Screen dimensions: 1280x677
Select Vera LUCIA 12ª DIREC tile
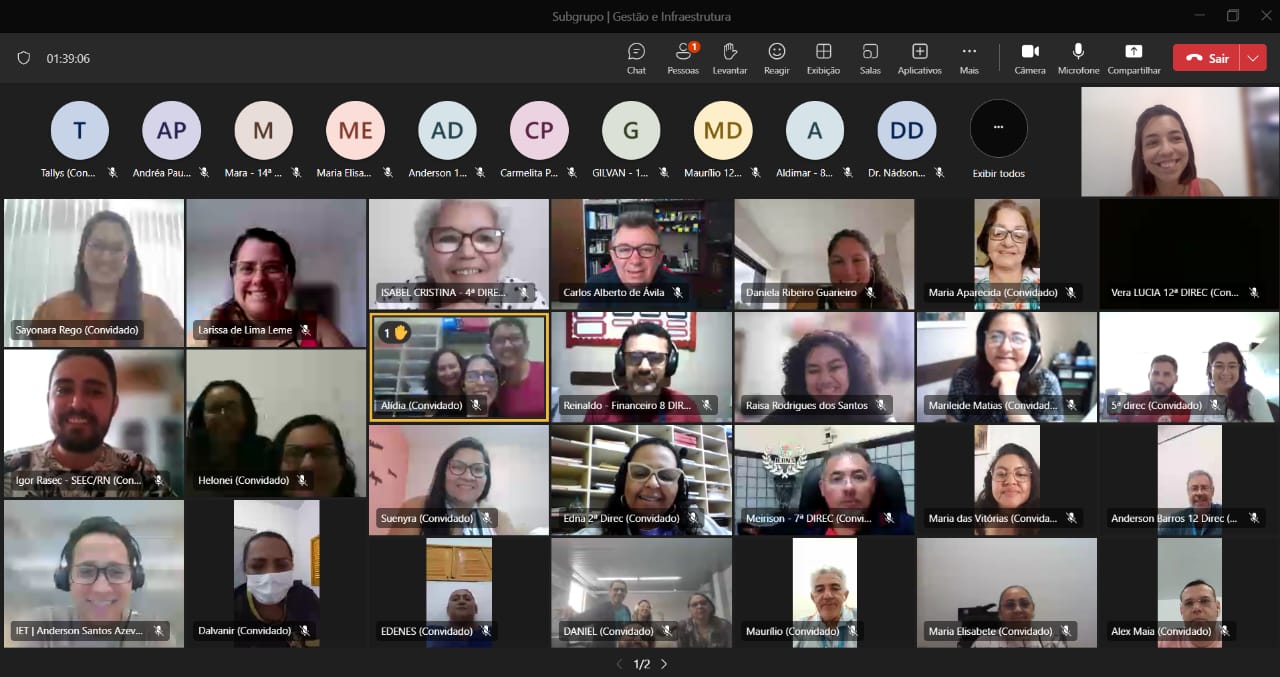coord(1189,254)
